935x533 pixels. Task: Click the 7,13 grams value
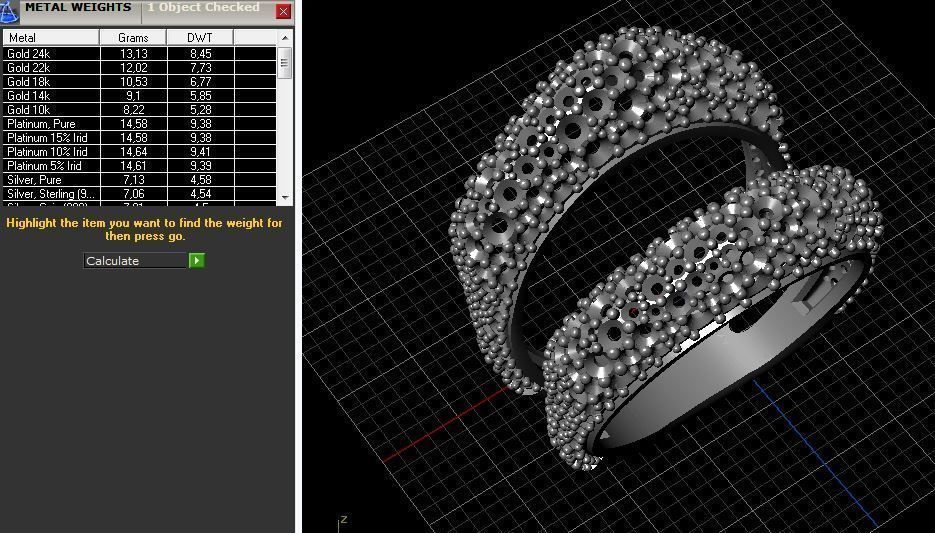(134, 179)
